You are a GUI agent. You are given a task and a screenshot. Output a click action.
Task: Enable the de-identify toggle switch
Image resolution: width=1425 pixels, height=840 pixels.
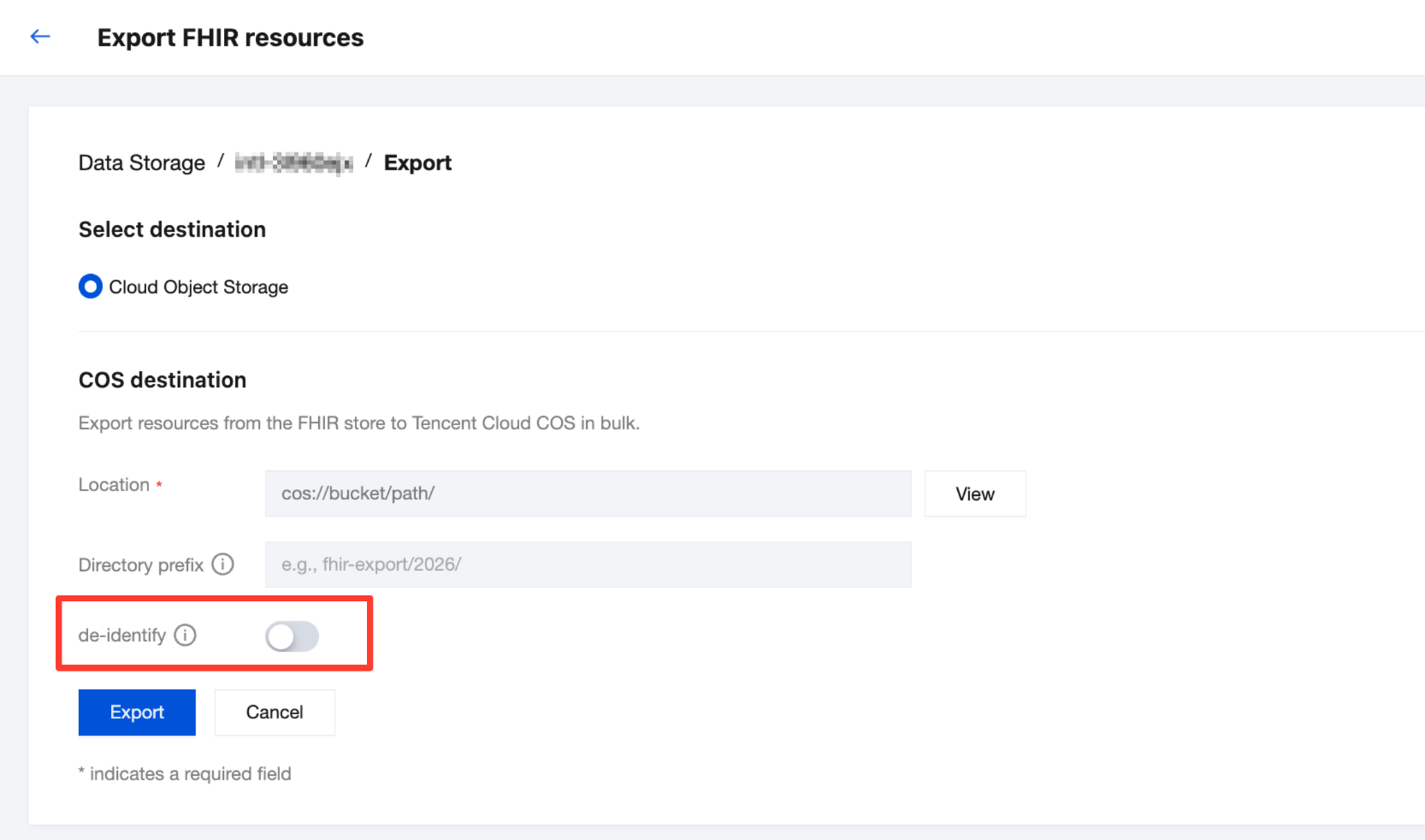(292, 636)
